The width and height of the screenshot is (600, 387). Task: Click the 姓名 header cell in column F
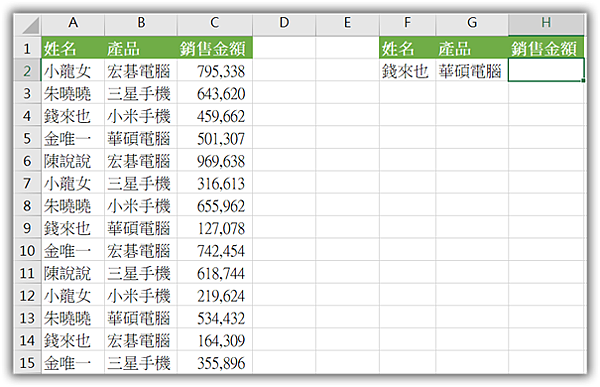[407, 48]
